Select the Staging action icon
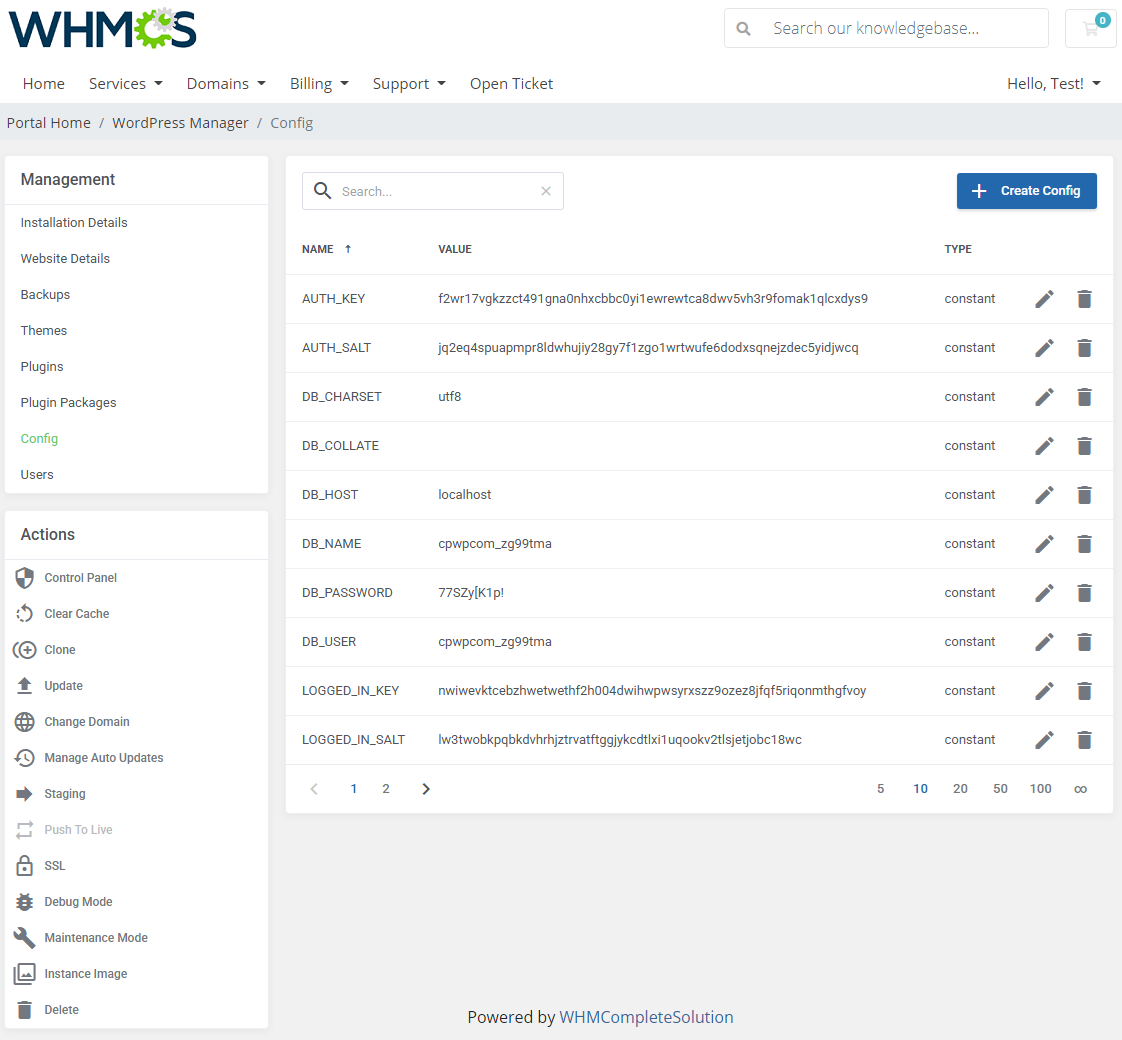 coord(23,793)
